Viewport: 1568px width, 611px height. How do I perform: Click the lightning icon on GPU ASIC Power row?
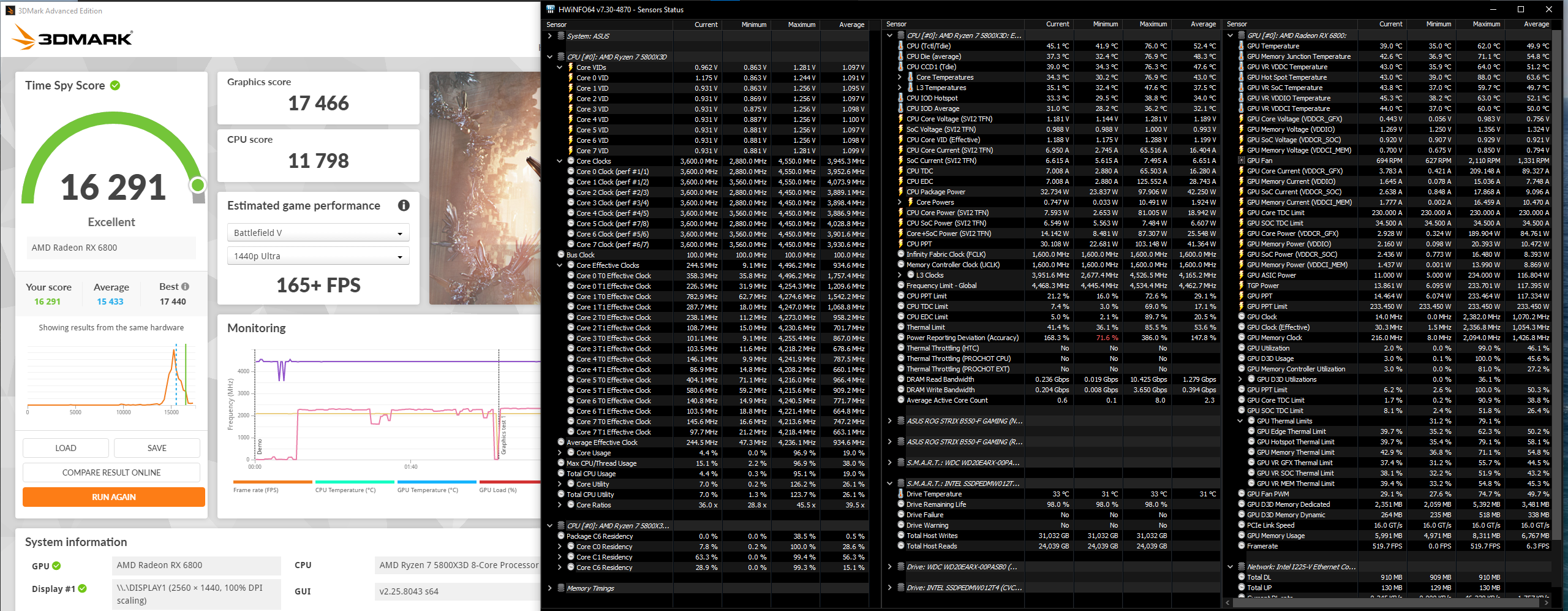pyautogui.click(x=1241, y=275)
